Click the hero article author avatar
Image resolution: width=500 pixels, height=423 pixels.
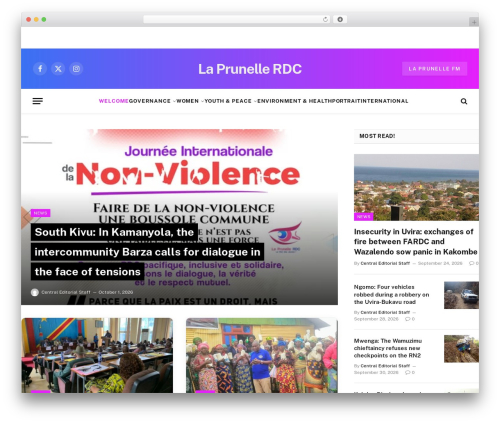click(35, 292)
